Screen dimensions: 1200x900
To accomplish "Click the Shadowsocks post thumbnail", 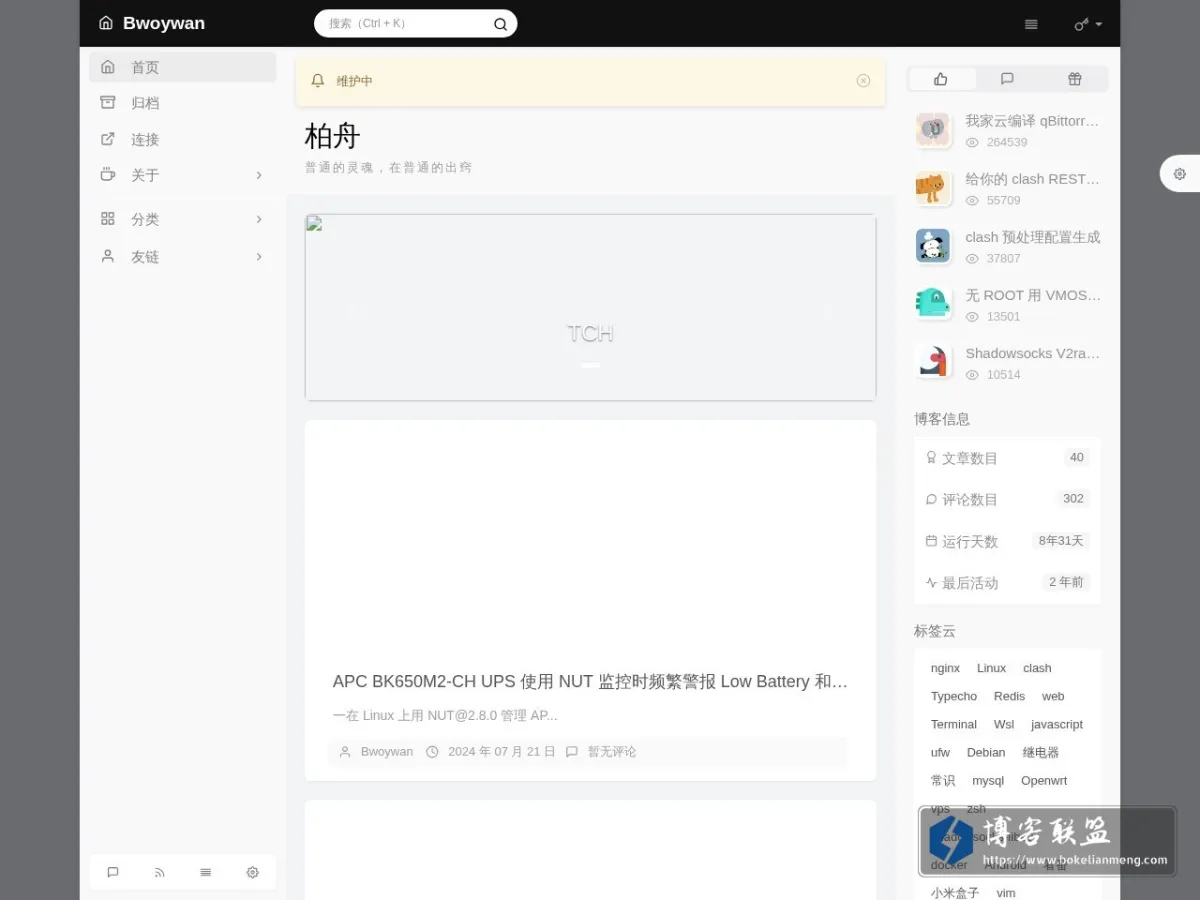I will point(933,362).
